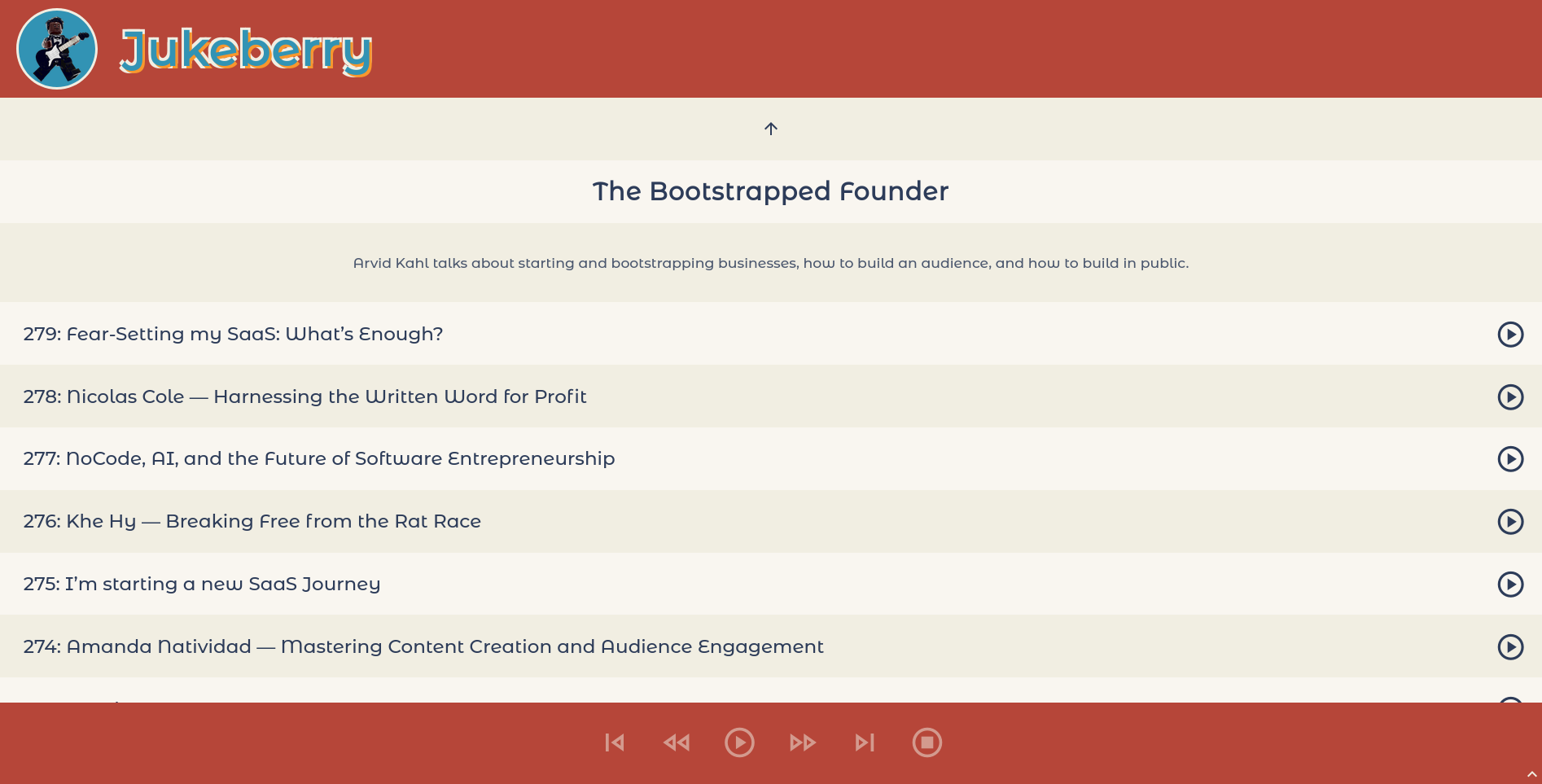Click the Arvid Kahl podcast description text
This screenshot has height=784, width=1542.
tap(771, 263)
